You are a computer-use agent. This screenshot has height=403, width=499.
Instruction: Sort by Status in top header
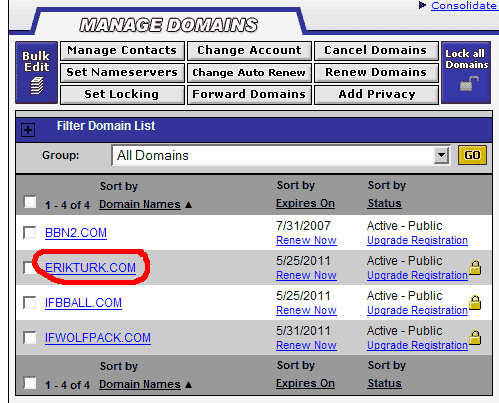[x=384, y=203]
